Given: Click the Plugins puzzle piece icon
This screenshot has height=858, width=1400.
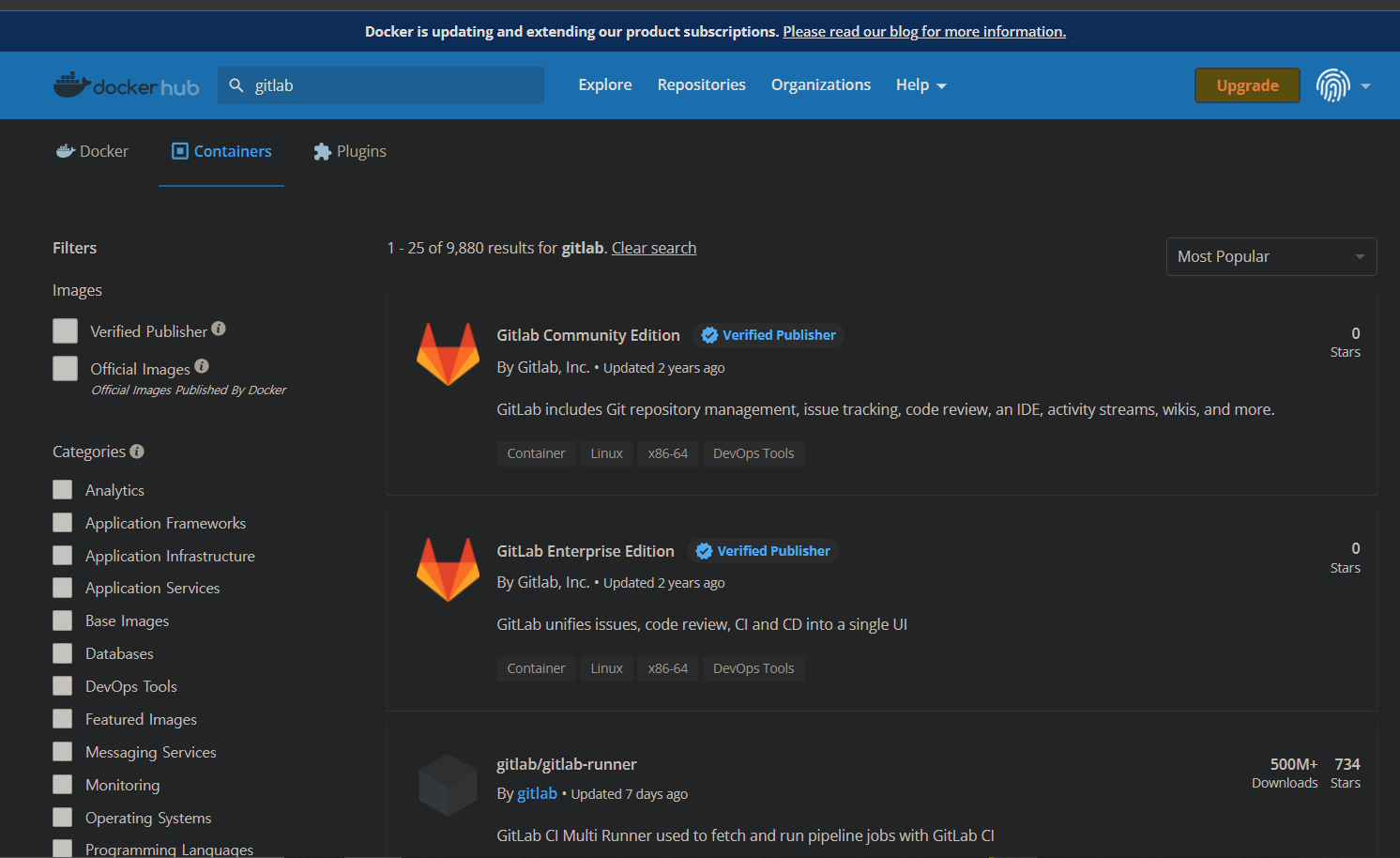Looking at the screenshot, I should tap(322, 151).
